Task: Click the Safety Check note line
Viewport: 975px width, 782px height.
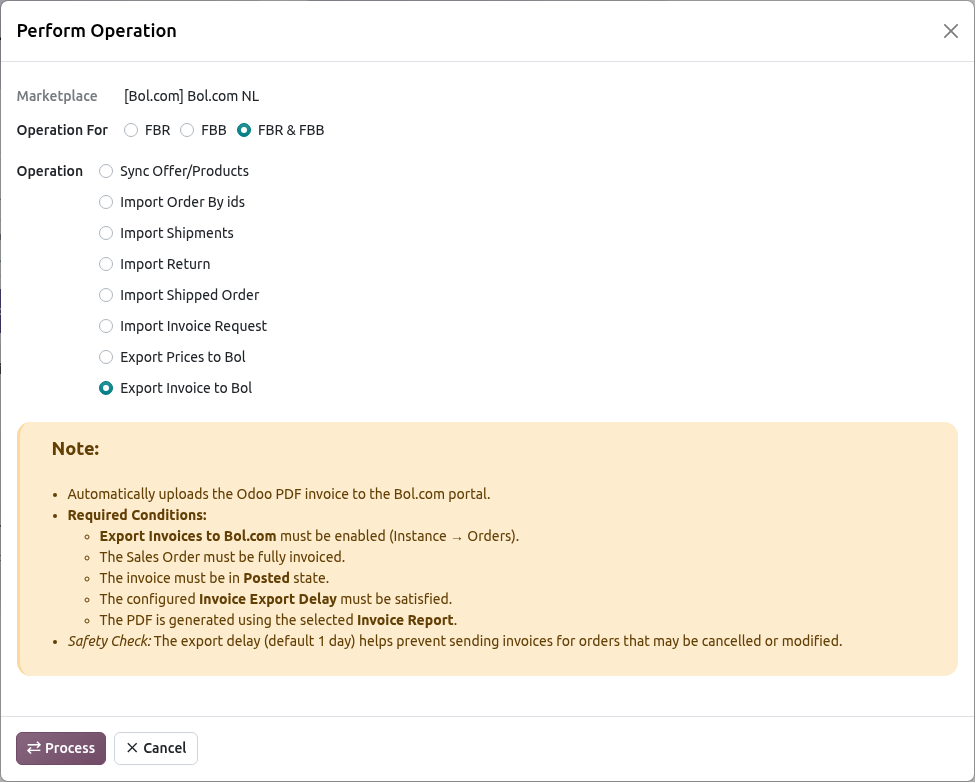Action: point(455,641)
